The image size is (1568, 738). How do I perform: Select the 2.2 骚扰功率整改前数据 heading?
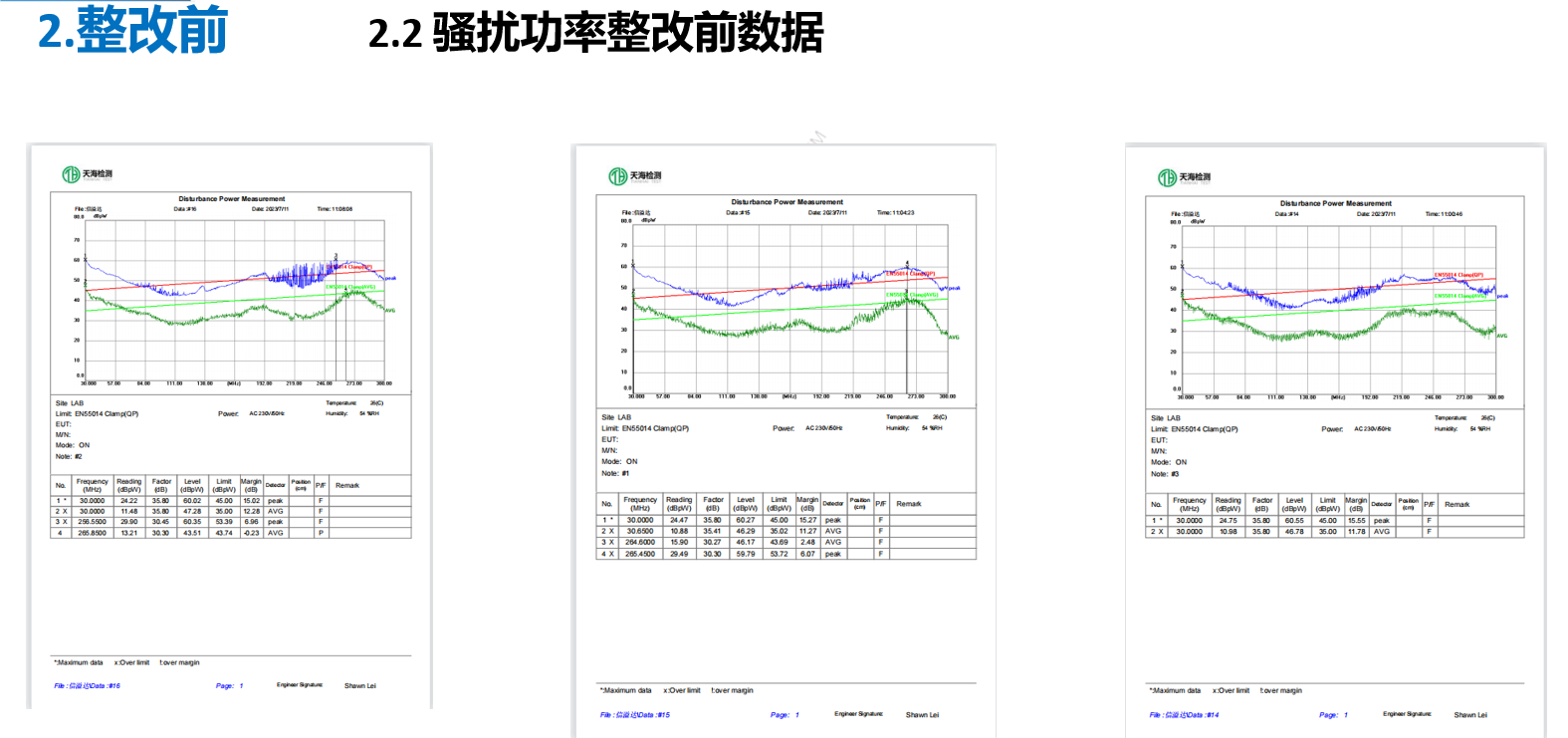pyautogui.click(x=595, y=33)
